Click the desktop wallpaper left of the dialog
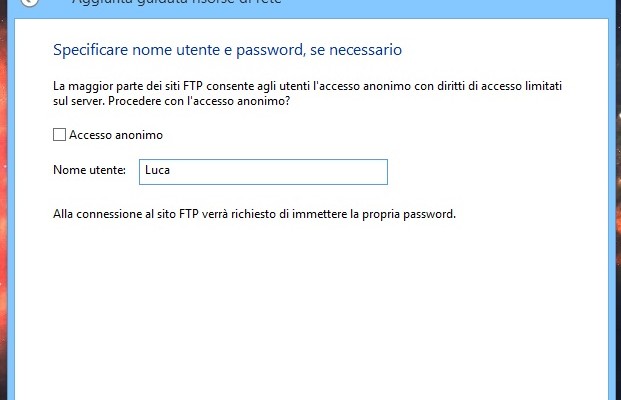 10,200
